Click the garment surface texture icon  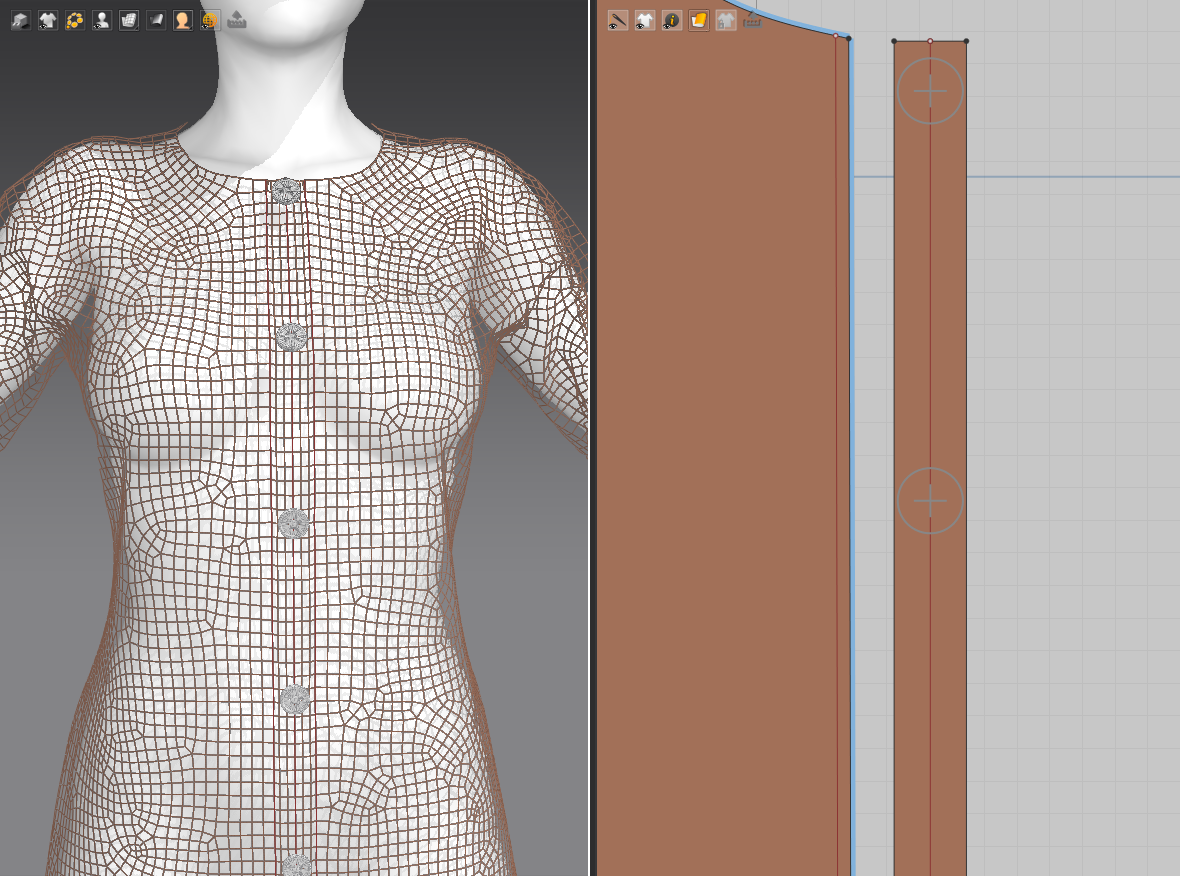[x=156, y=20]
